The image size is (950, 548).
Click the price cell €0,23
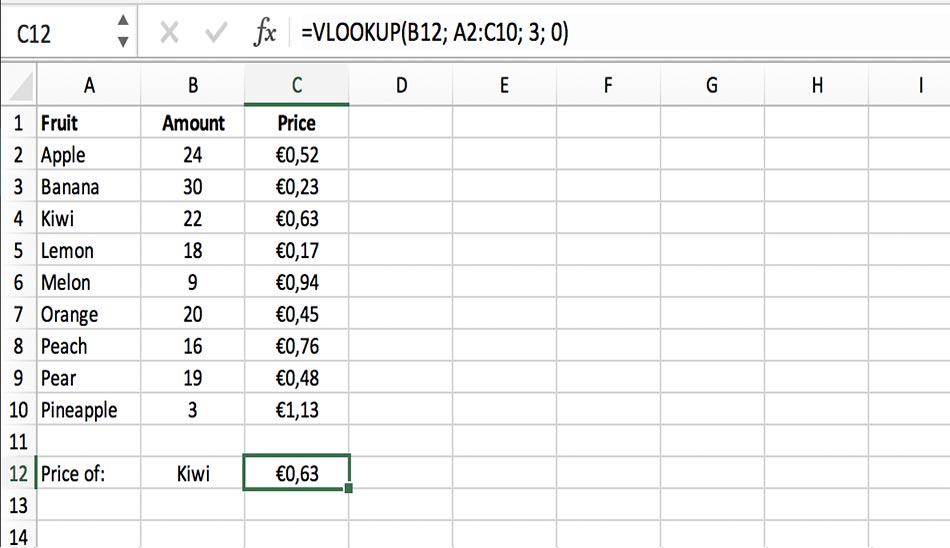click(x=297, y=187)
